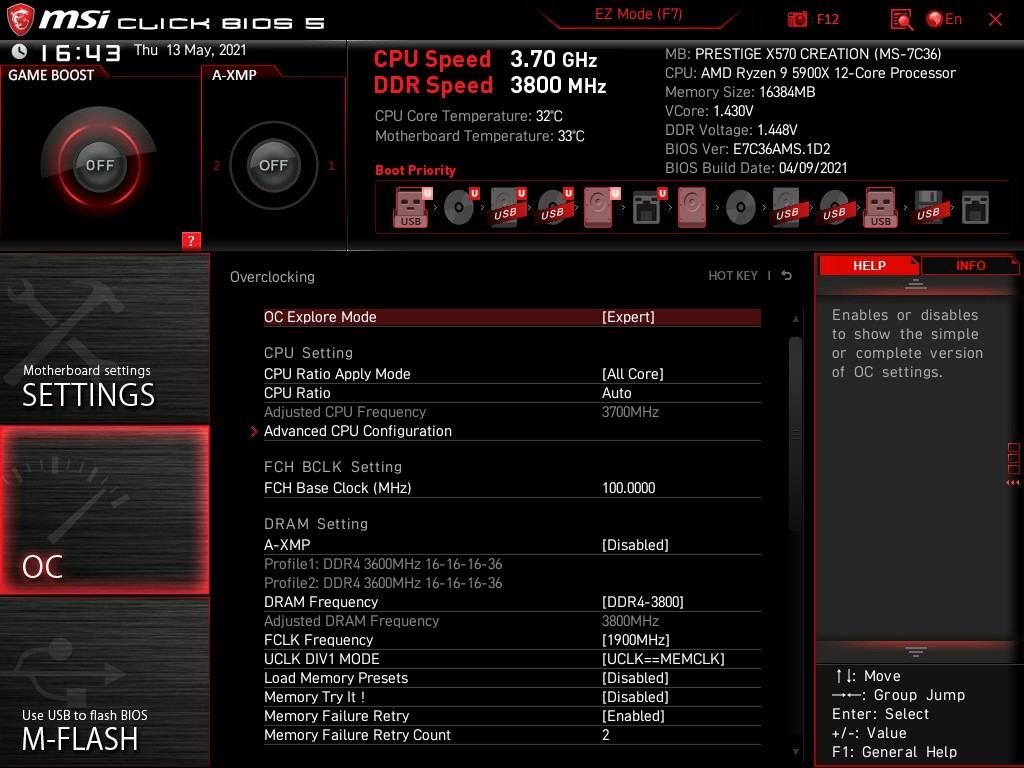Expand Advanced CPU Configuration submenu
The width and height of the screenshot is (1024, 768).
click(512, 431)
